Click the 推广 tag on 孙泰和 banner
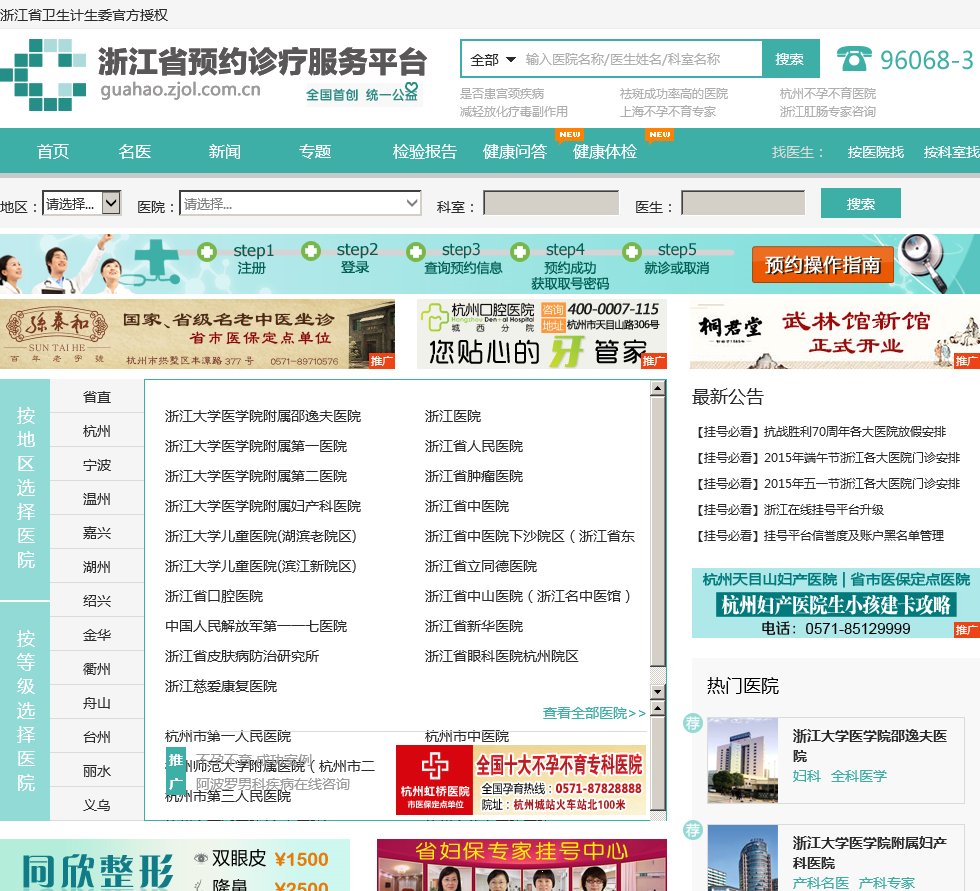 click(x=381, y=361)
